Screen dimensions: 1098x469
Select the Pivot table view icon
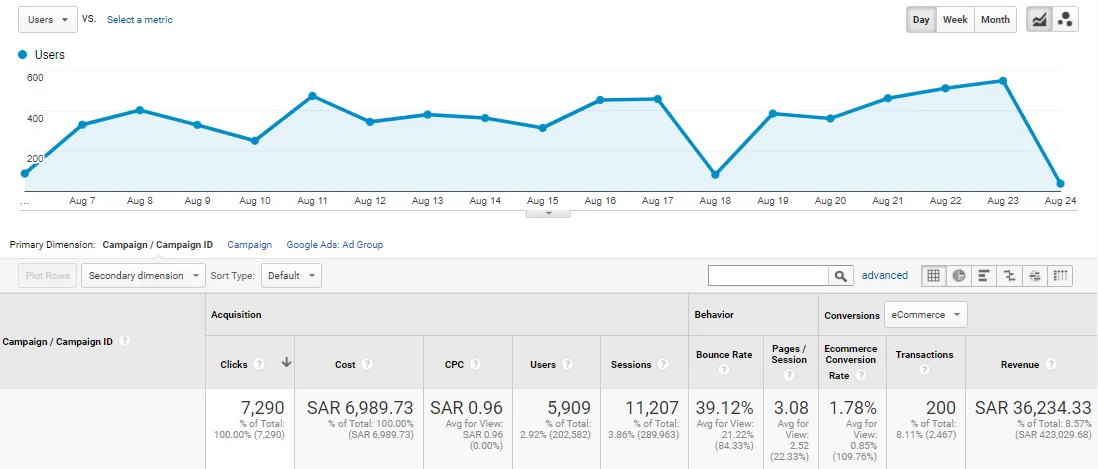[1060, 276]
